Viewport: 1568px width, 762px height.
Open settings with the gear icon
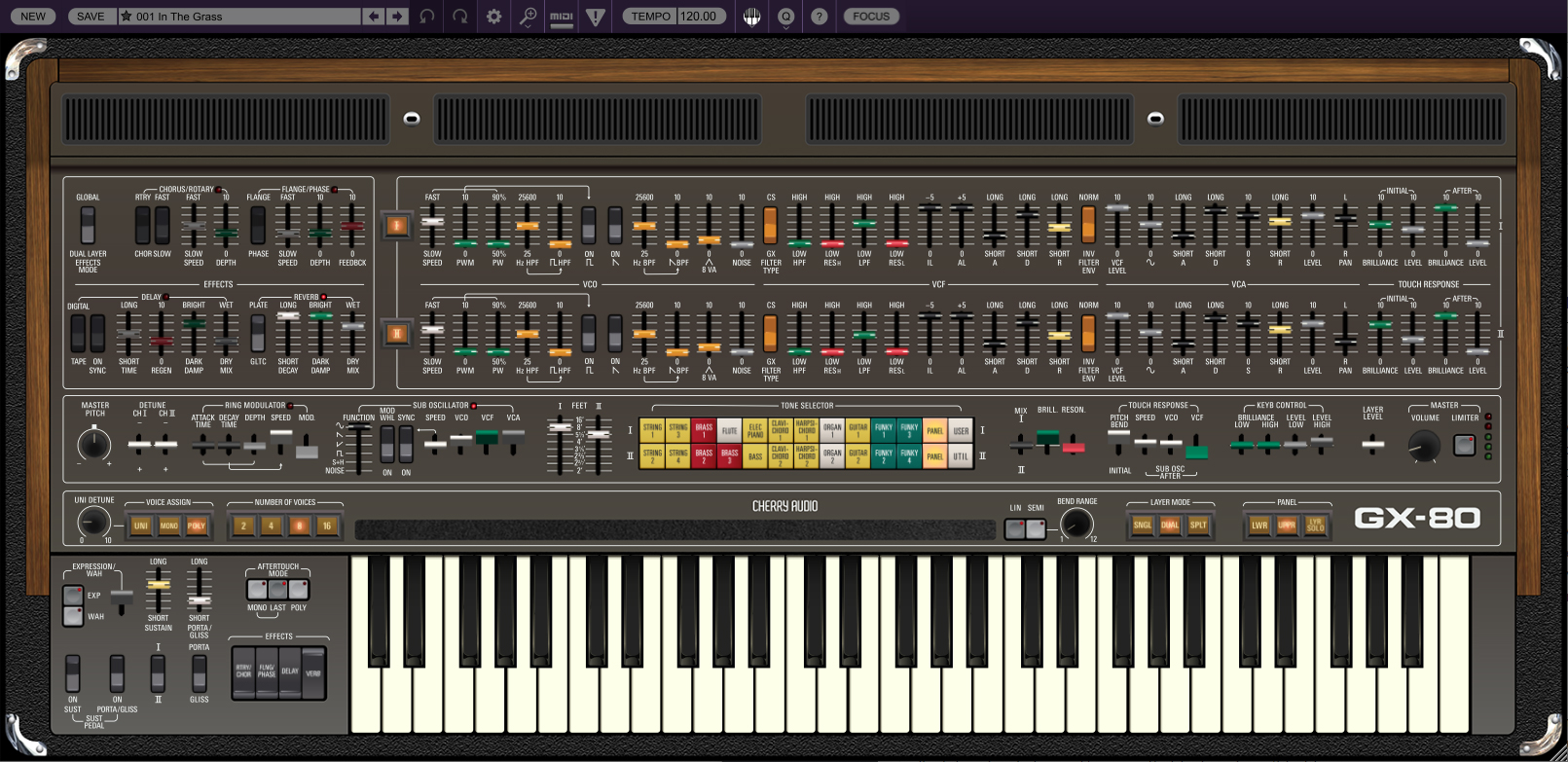point(494,17)
